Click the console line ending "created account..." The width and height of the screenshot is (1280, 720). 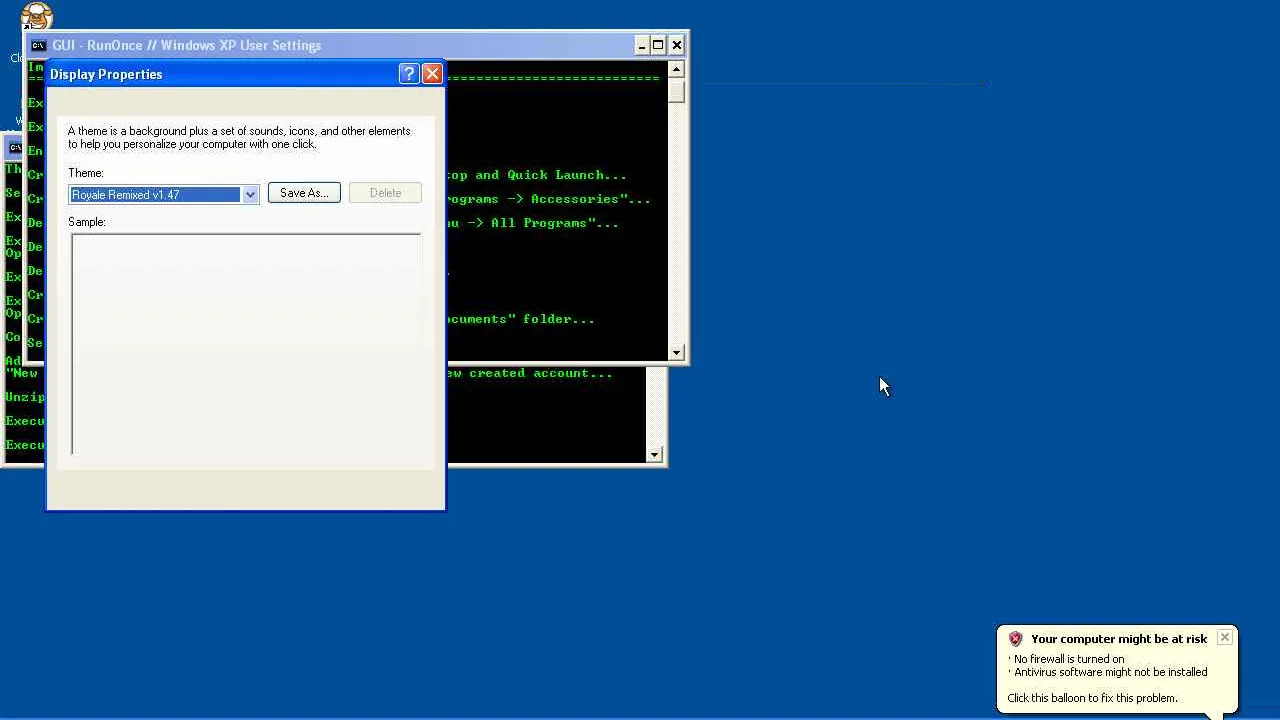click(x=530, y=373)
